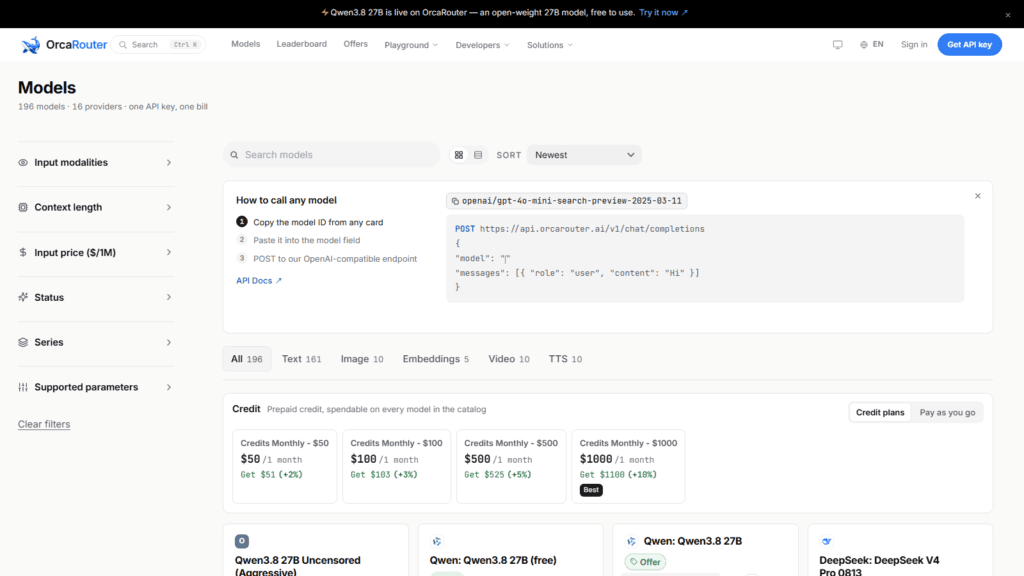Click the magnifier icon in Search models
The width and height of the screenshot is (1024, 576).
pos(234,155)
